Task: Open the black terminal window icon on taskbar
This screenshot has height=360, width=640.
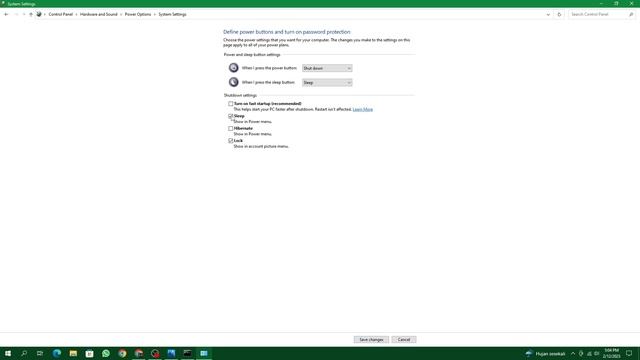Action: [x=188, y=353]
